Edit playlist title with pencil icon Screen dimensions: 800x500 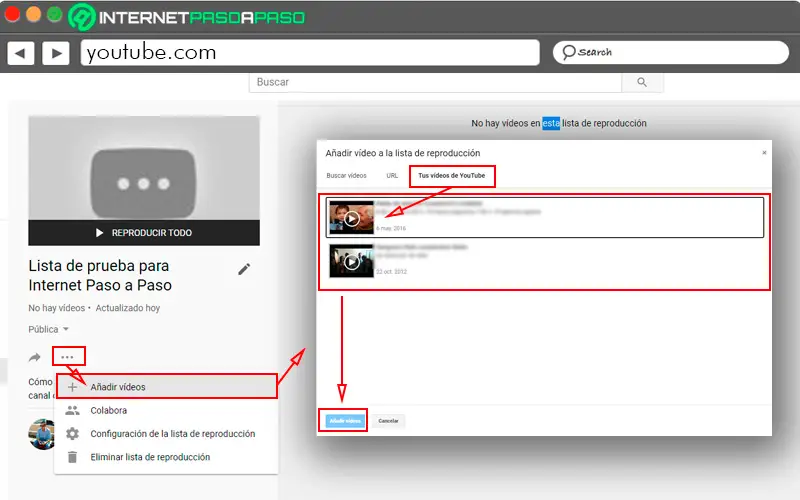(x=244, y=269)
